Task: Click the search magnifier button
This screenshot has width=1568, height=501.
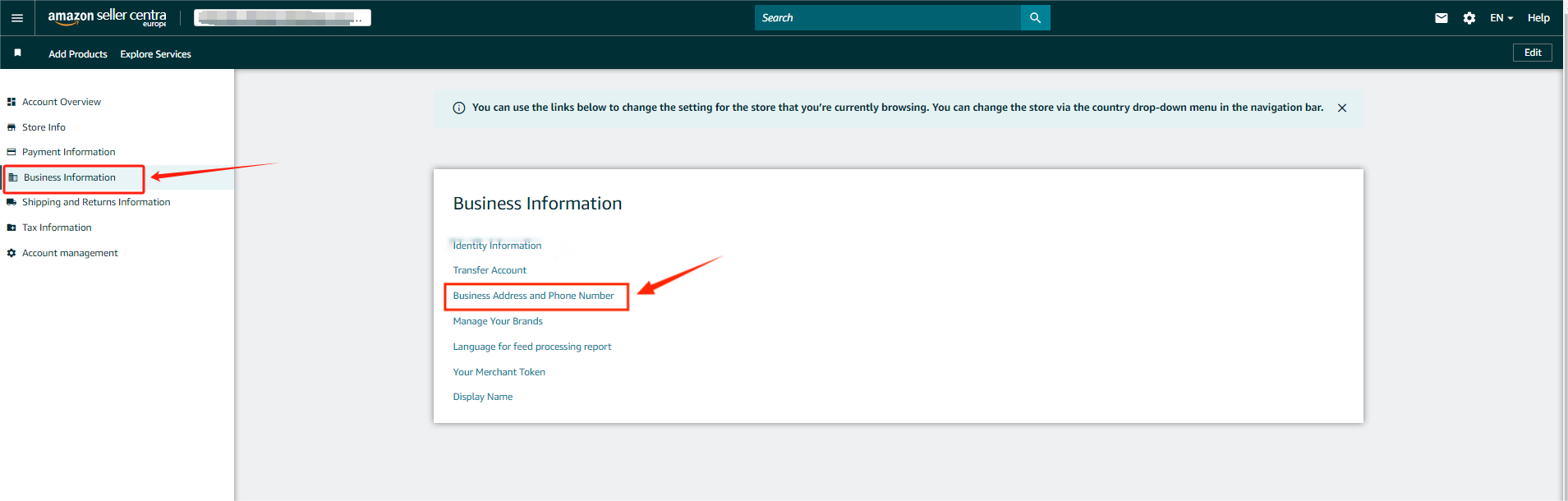Action: coord(1035,18)
